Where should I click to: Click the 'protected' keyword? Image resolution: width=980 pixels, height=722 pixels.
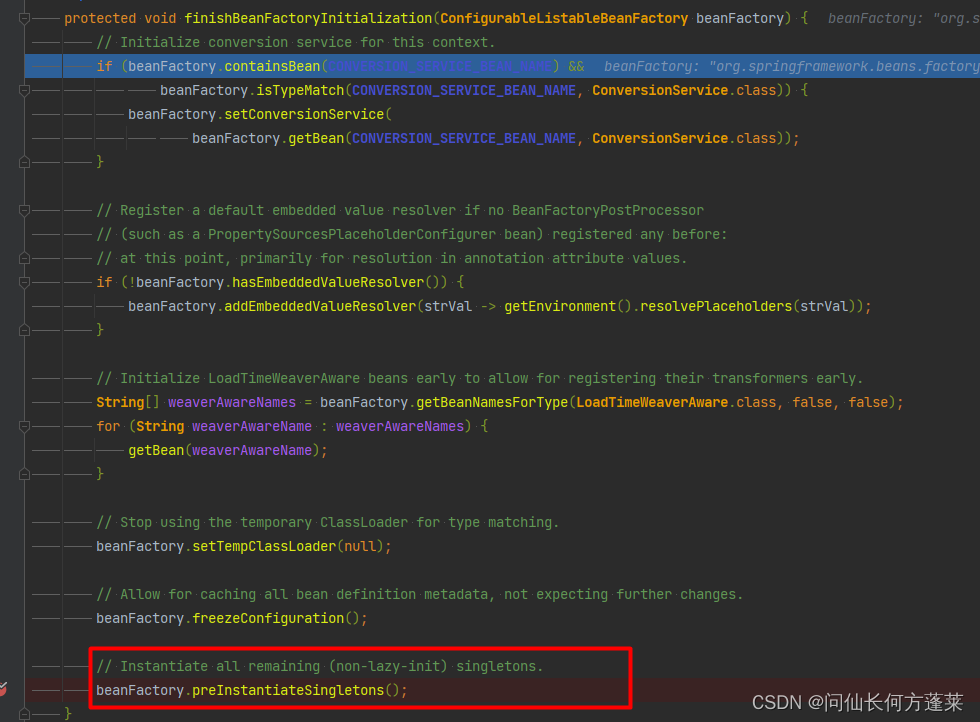(x=100, y=19)
